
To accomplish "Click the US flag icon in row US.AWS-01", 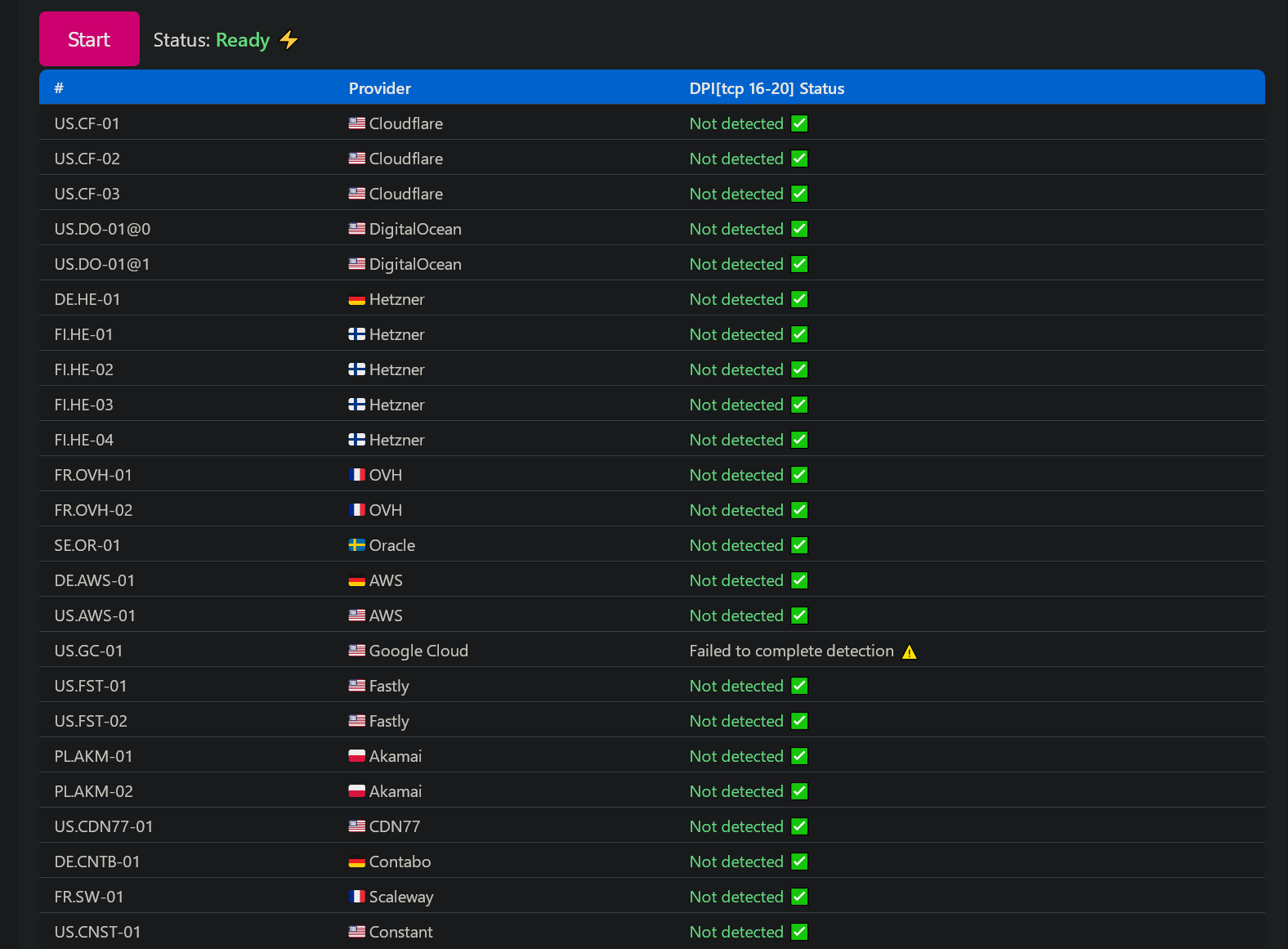I will pos(357,616).
